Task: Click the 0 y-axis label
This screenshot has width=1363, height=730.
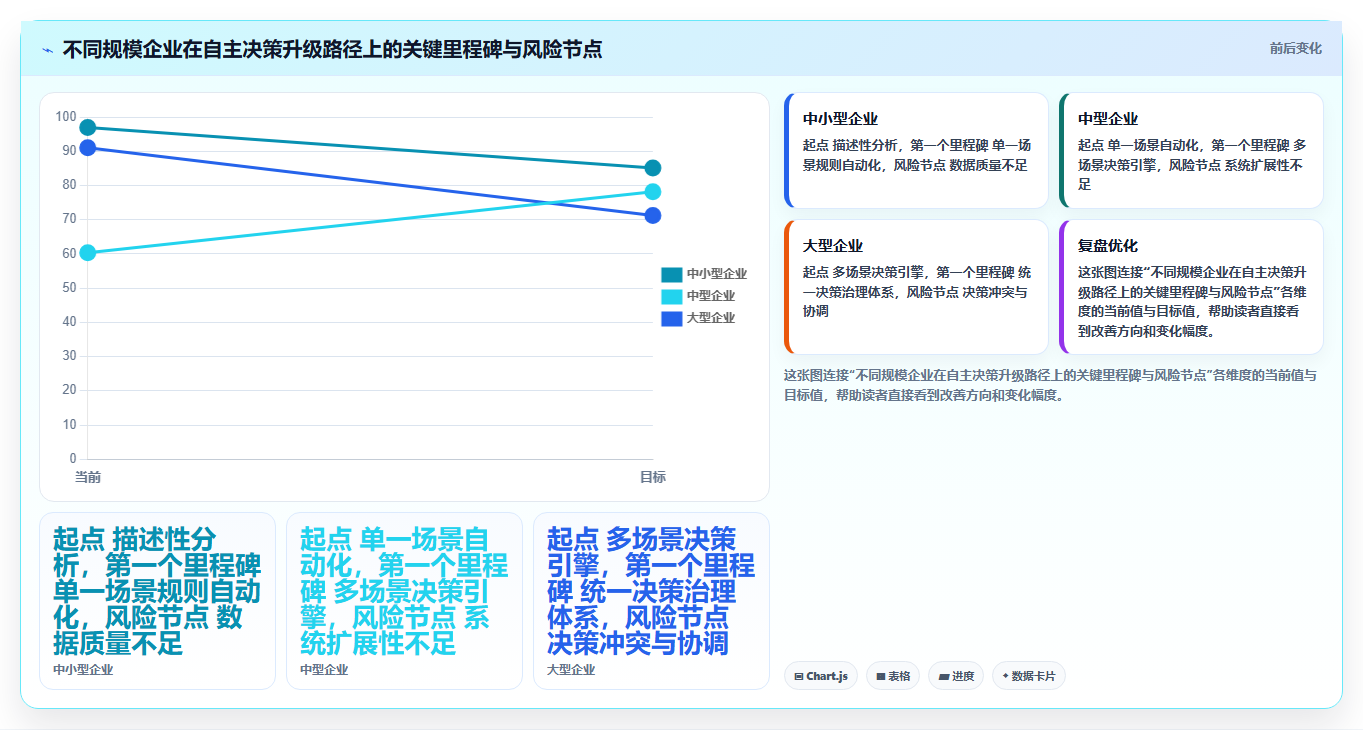Action: pos(73,459)
